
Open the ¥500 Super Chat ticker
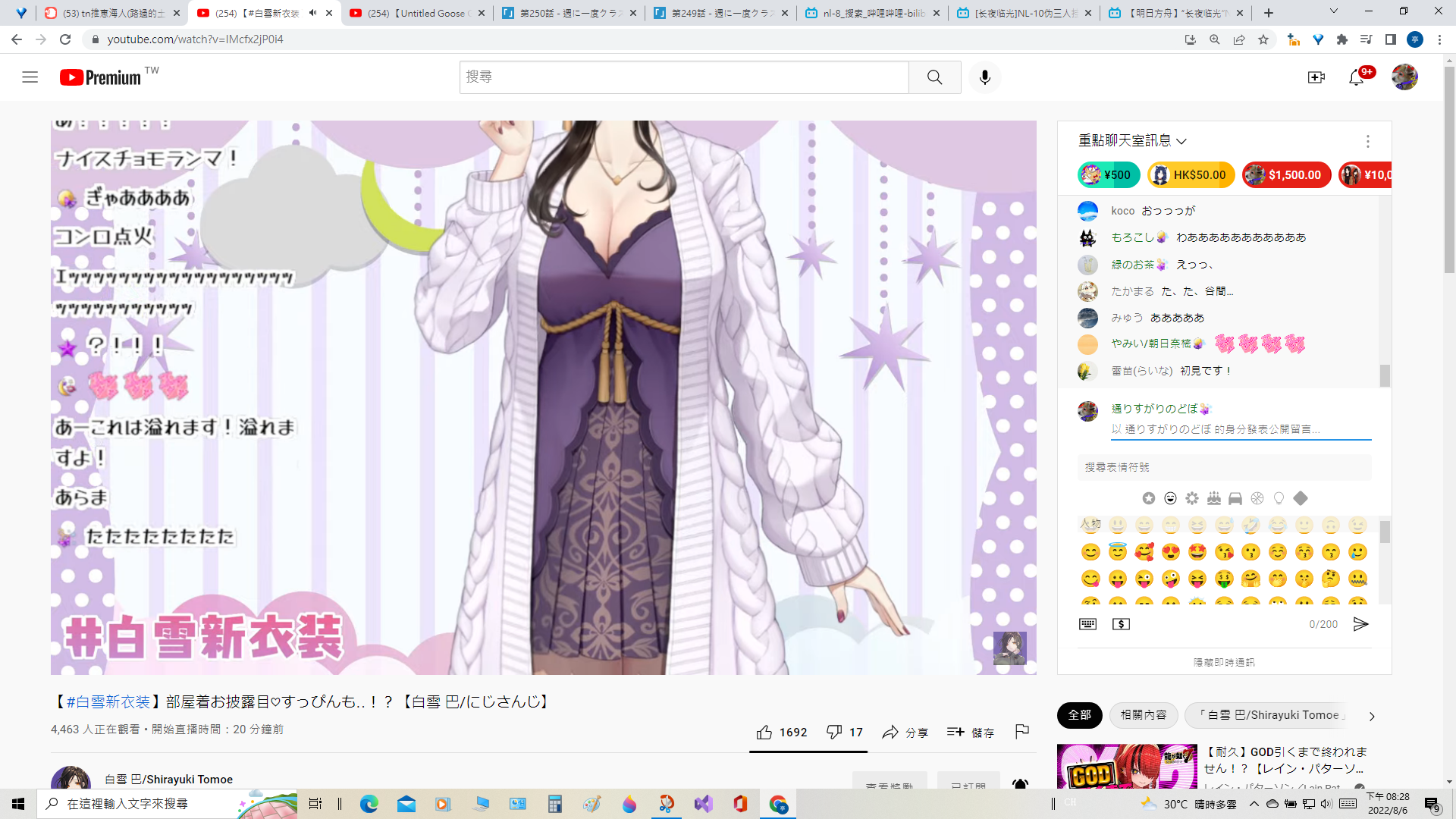(x=1109, y=175)
